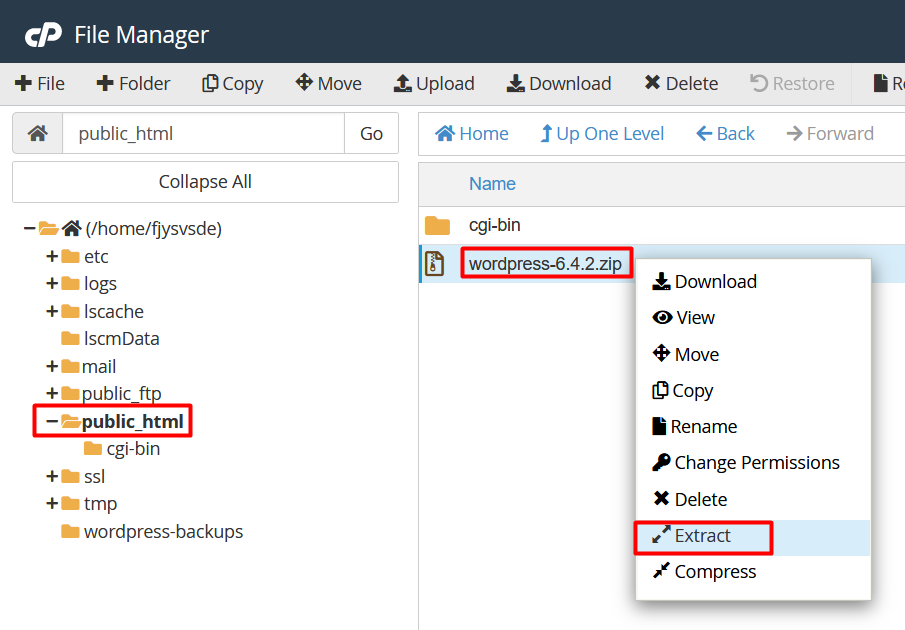The width and height of the screenshot is (905, 630).
Task: Click the Upload toolbar icon
Action: tap(403, 84)
